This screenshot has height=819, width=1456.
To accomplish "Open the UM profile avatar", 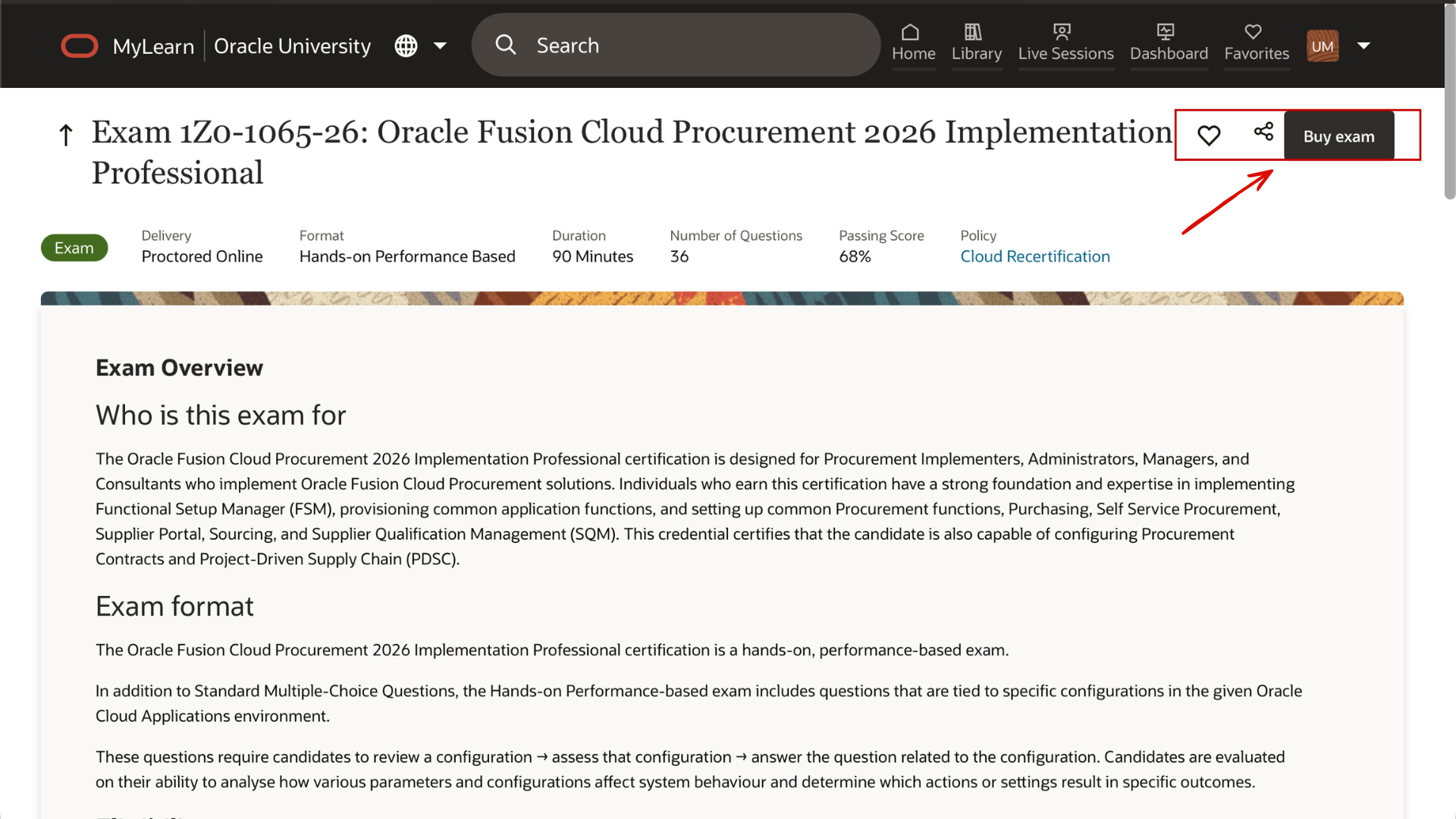I will pos(1323,45).
